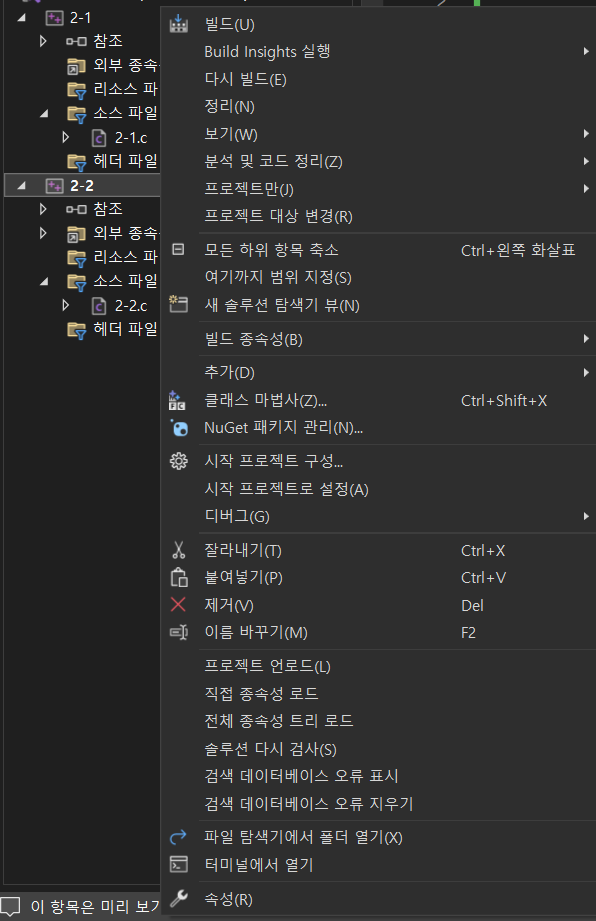Open the 추가(D) submenu
596x921 pixels.
378,372
